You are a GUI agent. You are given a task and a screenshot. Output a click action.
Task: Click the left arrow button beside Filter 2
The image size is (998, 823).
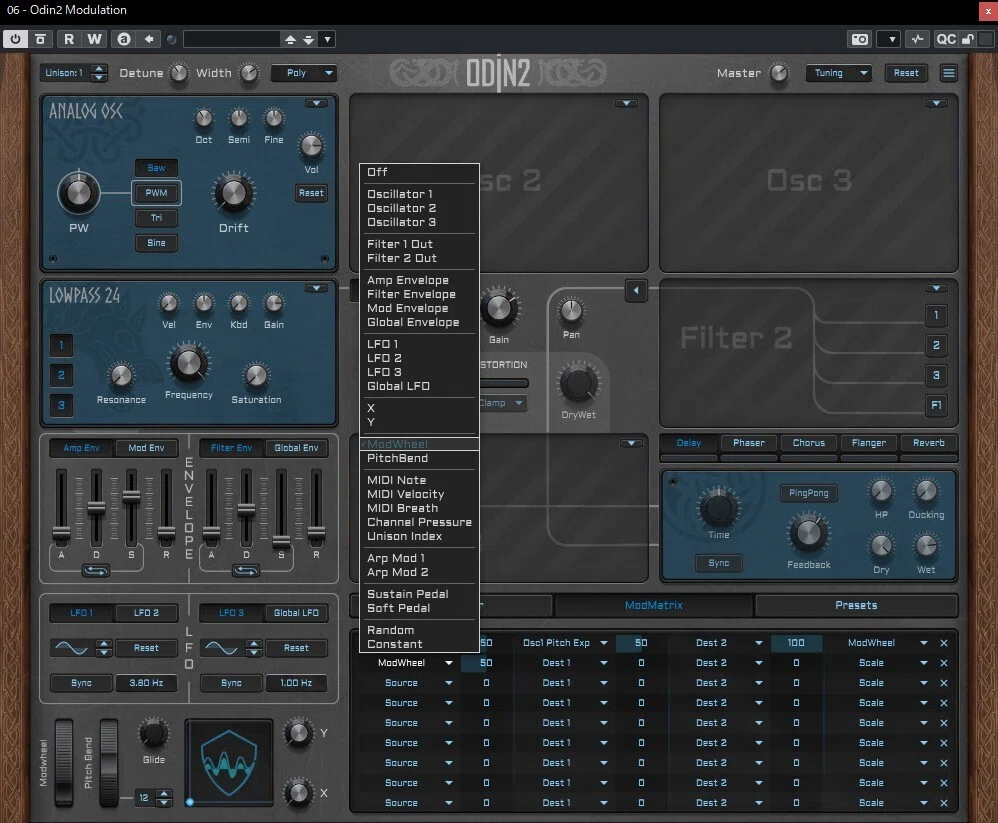click(636, 291)
